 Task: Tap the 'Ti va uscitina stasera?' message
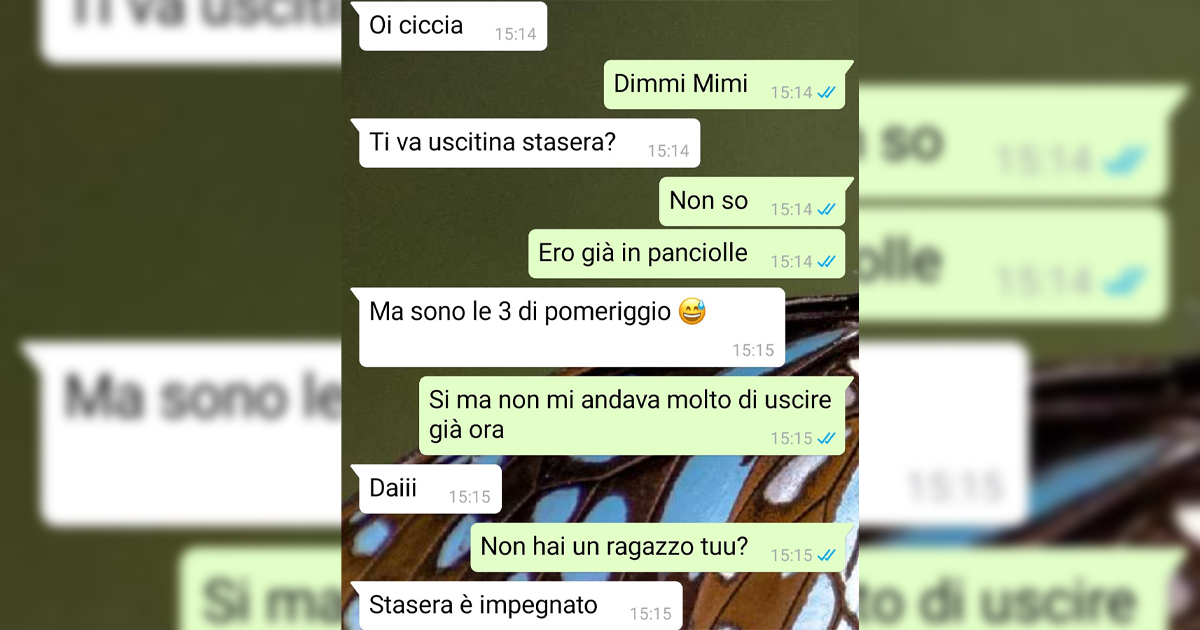529,143
